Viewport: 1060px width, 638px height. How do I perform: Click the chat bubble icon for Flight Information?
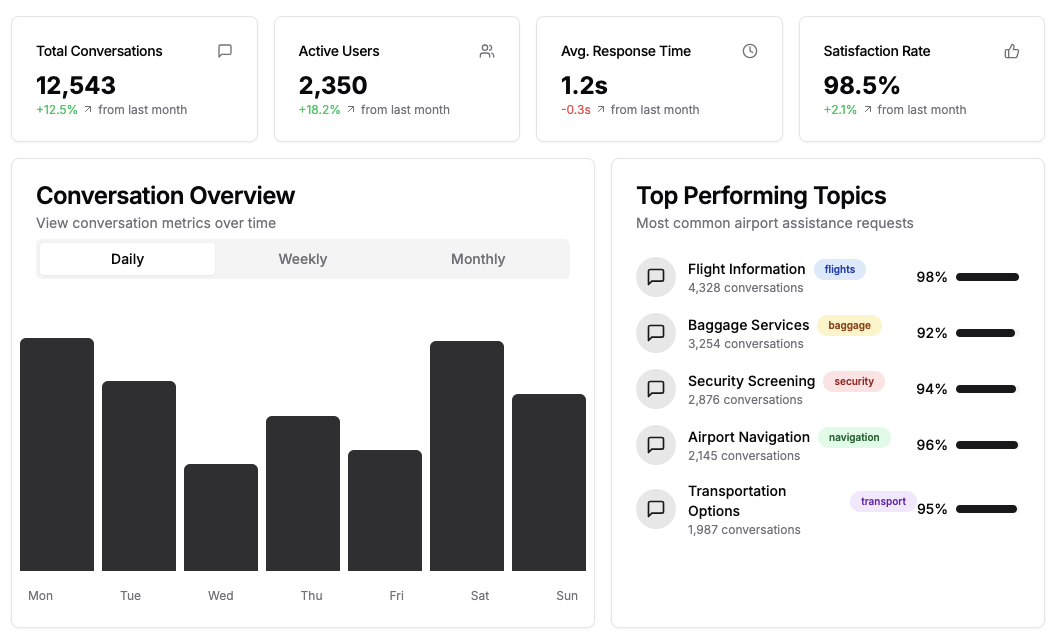pyautogui.click(x=656, y=277)
